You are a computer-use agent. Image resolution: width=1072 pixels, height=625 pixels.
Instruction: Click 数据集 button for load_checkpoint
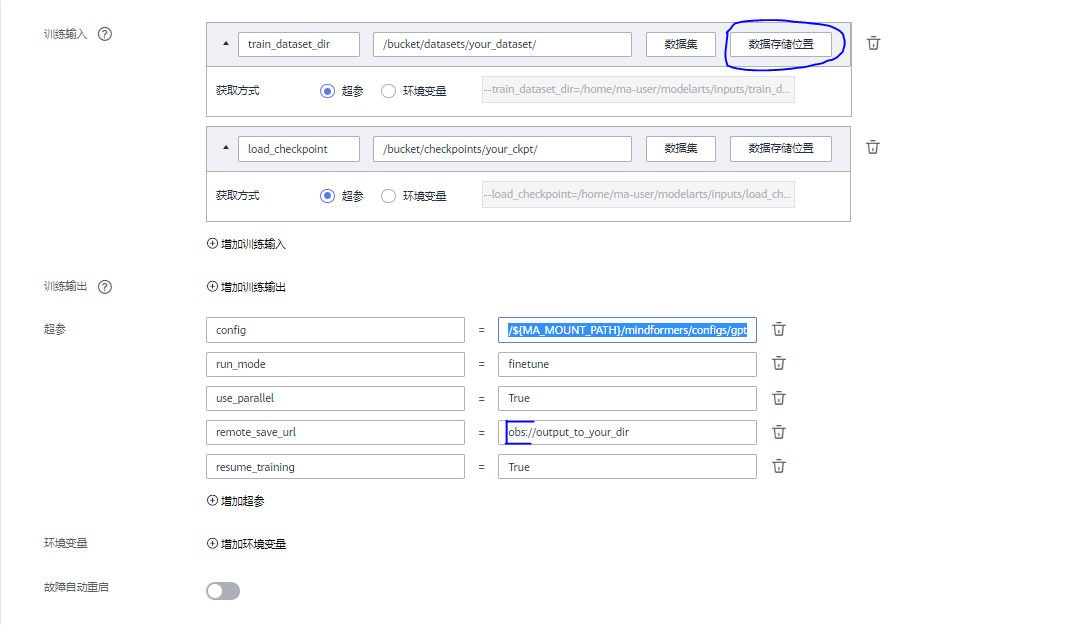pyautogui.click(x=681, y=148)
